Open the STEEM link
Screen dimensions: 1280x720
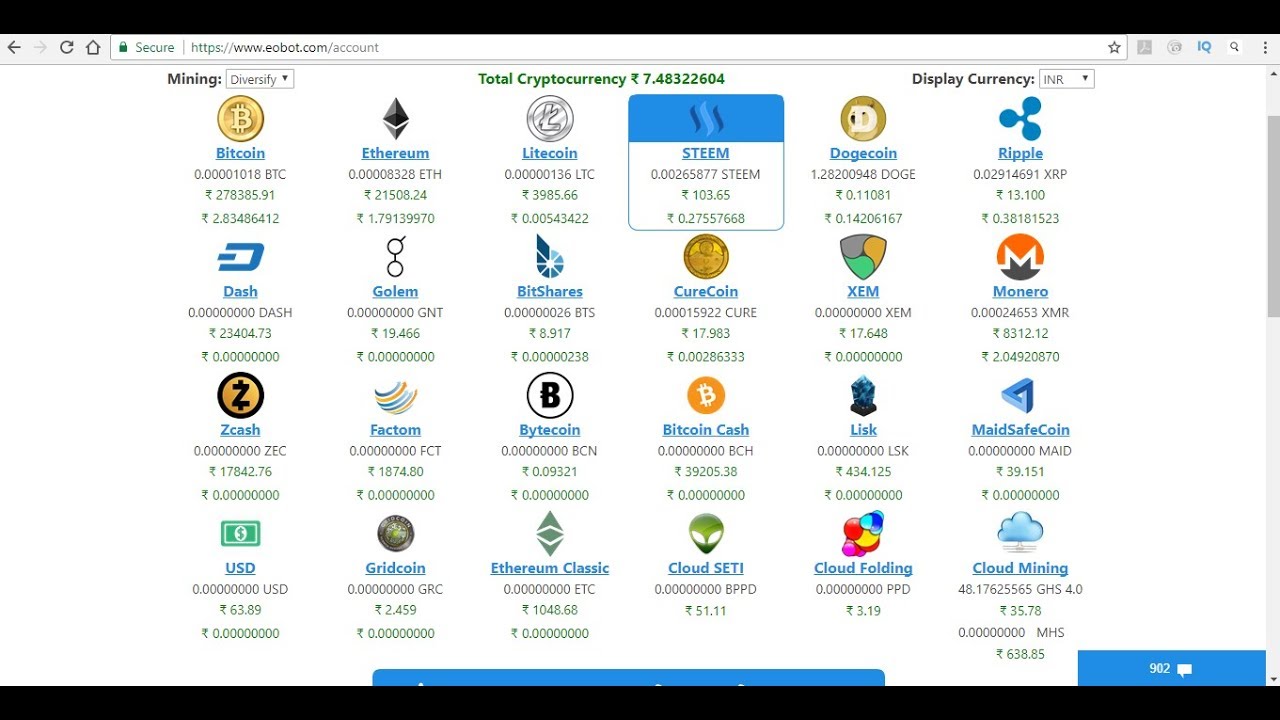tap(706, 153)
